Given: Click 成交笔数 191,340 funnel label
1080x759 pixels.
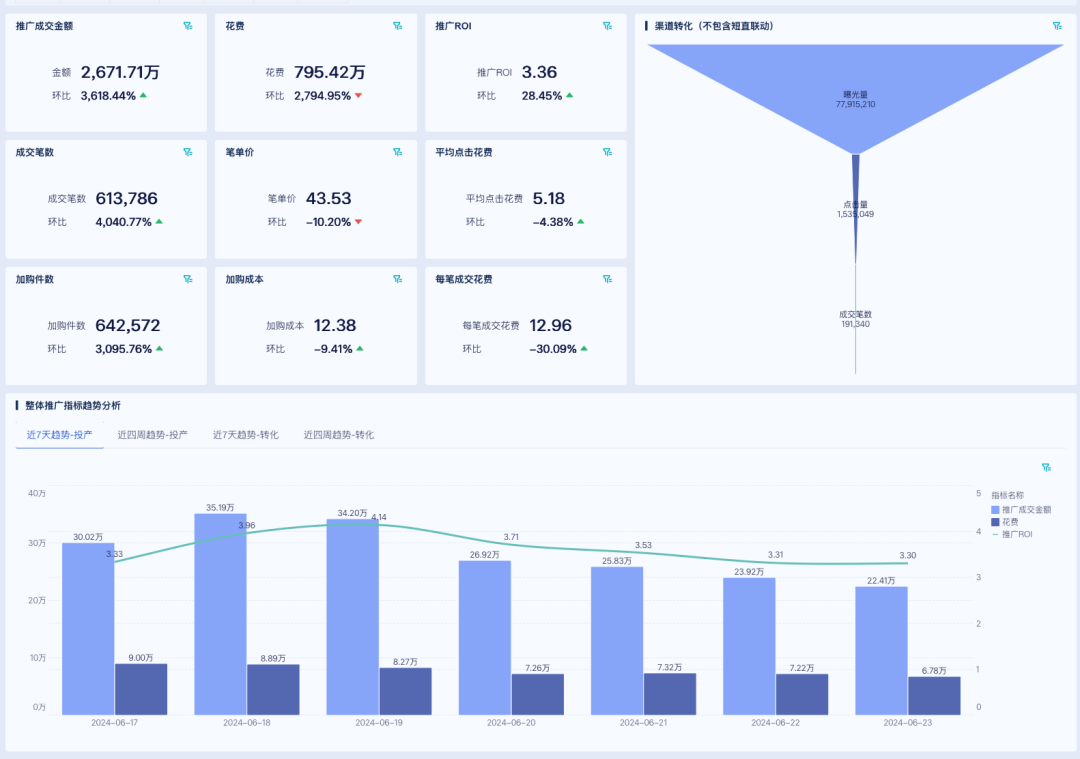Looking at the screenshot, I should tap(855, 319).
